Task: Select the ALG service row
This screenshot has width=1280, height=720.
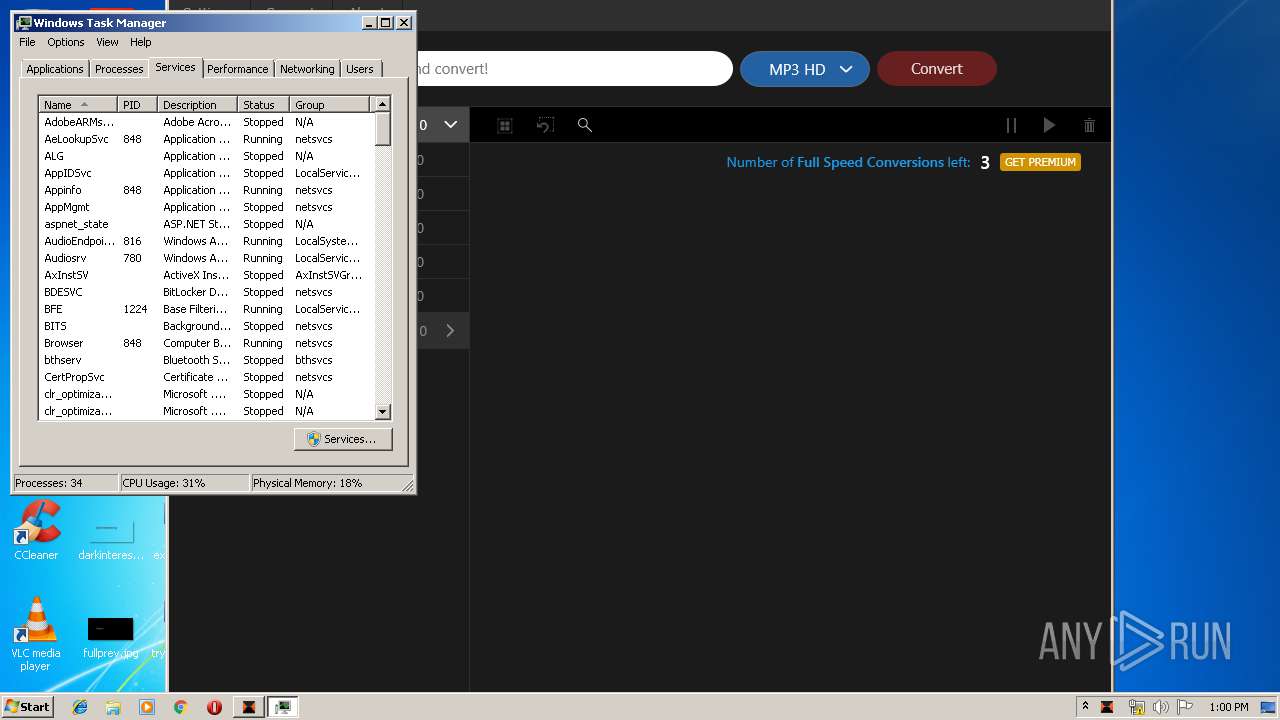Action: click(206, 156)
